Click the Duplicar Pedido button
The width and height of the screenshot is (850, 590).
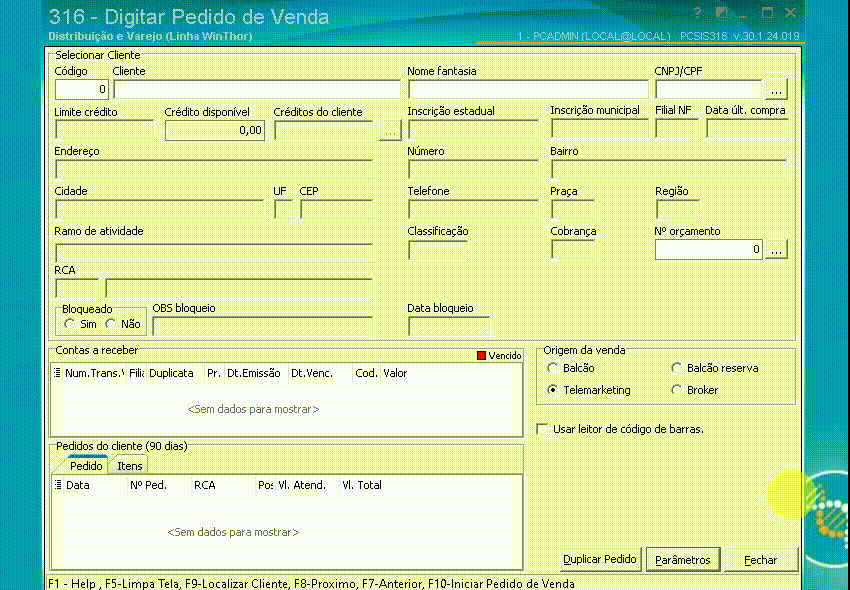600,560
